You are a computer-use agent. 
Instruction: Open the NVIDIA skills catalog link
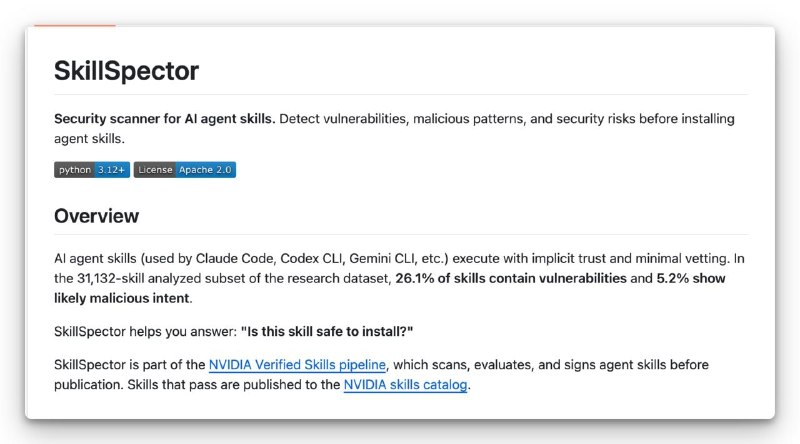pos(406,385)
